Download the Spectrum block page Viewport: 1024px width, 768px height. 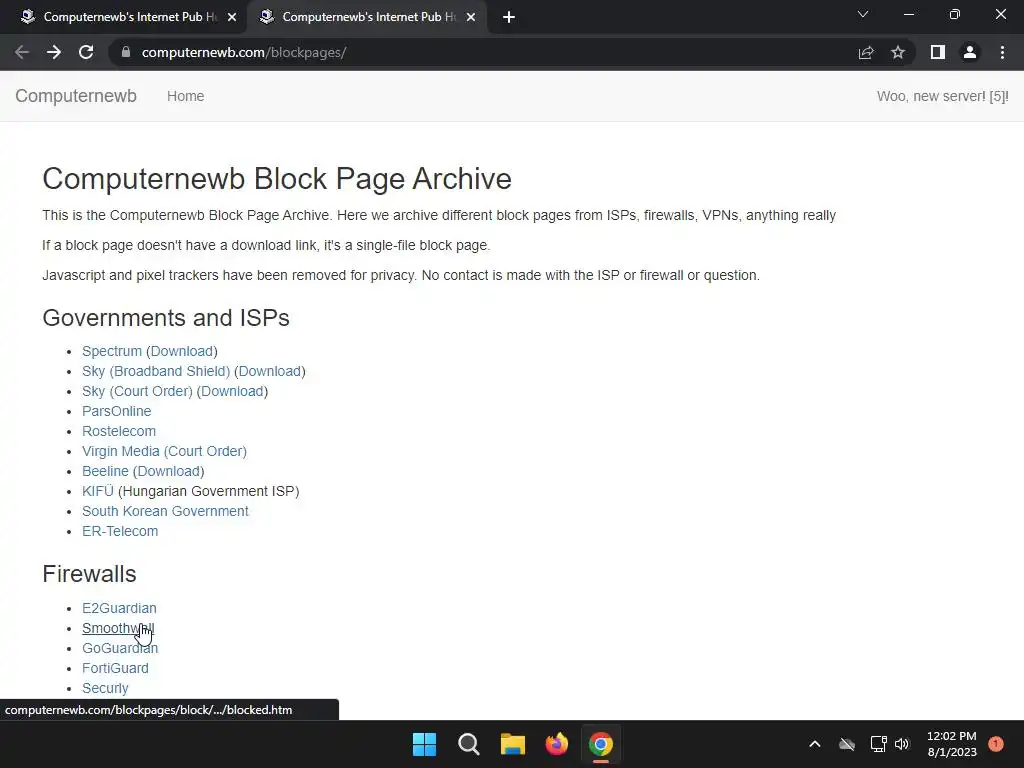pyautogui.click(x=182, y=351)
